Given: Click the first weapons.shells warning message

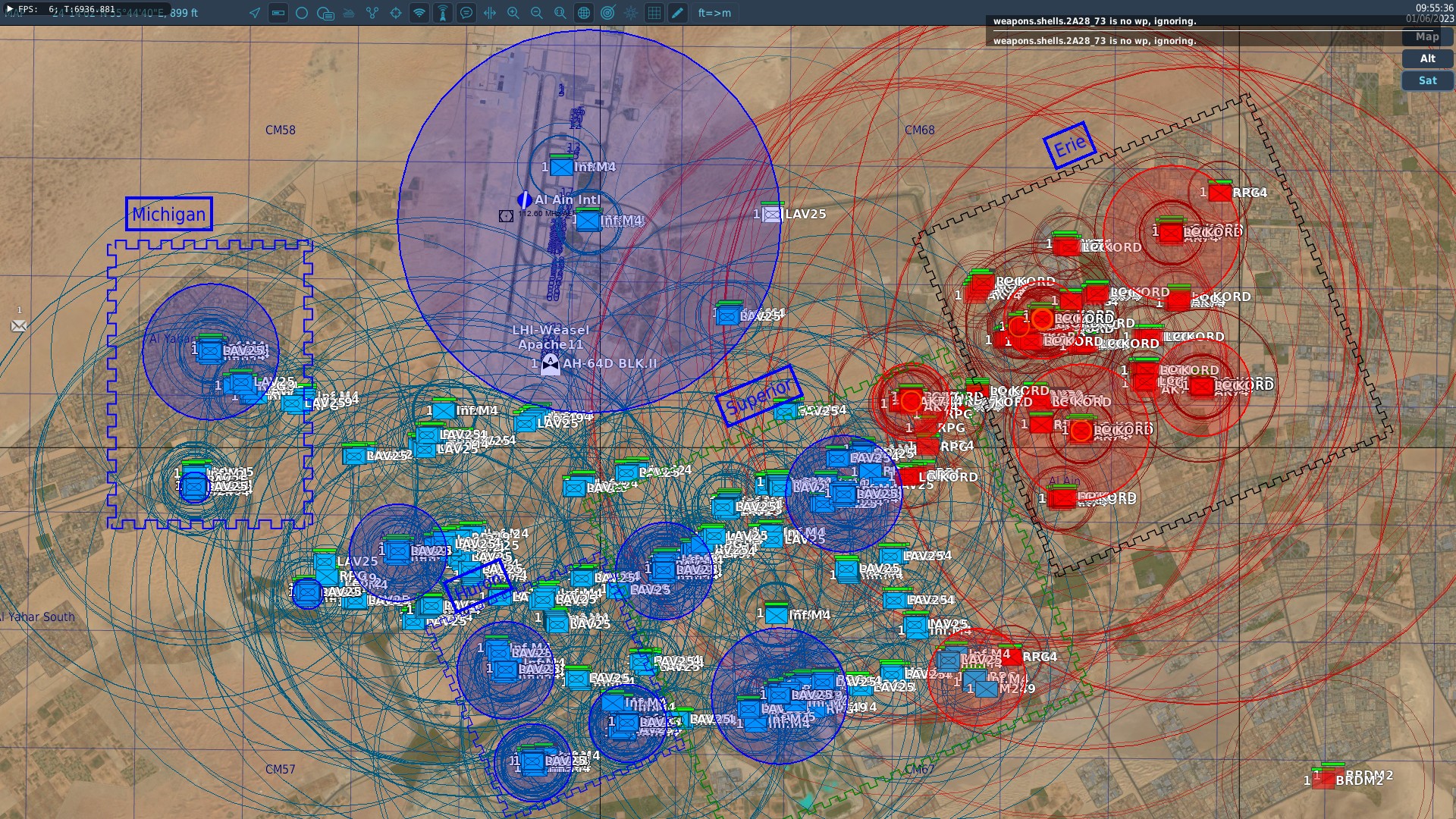Looking at the screenshot, I should pyautogui.click(x=1094, y=21).
